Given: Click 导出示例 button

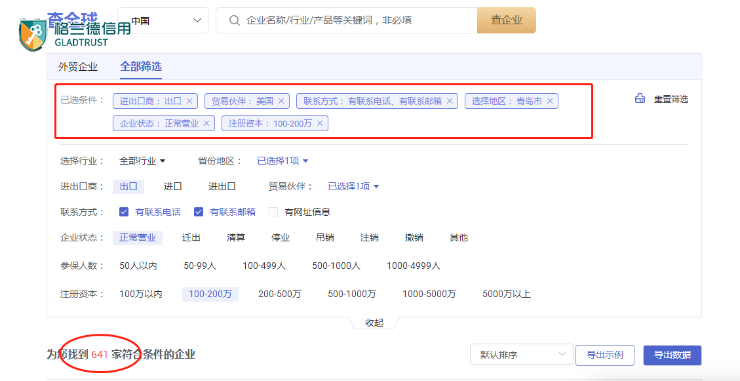Looking at the screenshot, I should tap(604, 355).
